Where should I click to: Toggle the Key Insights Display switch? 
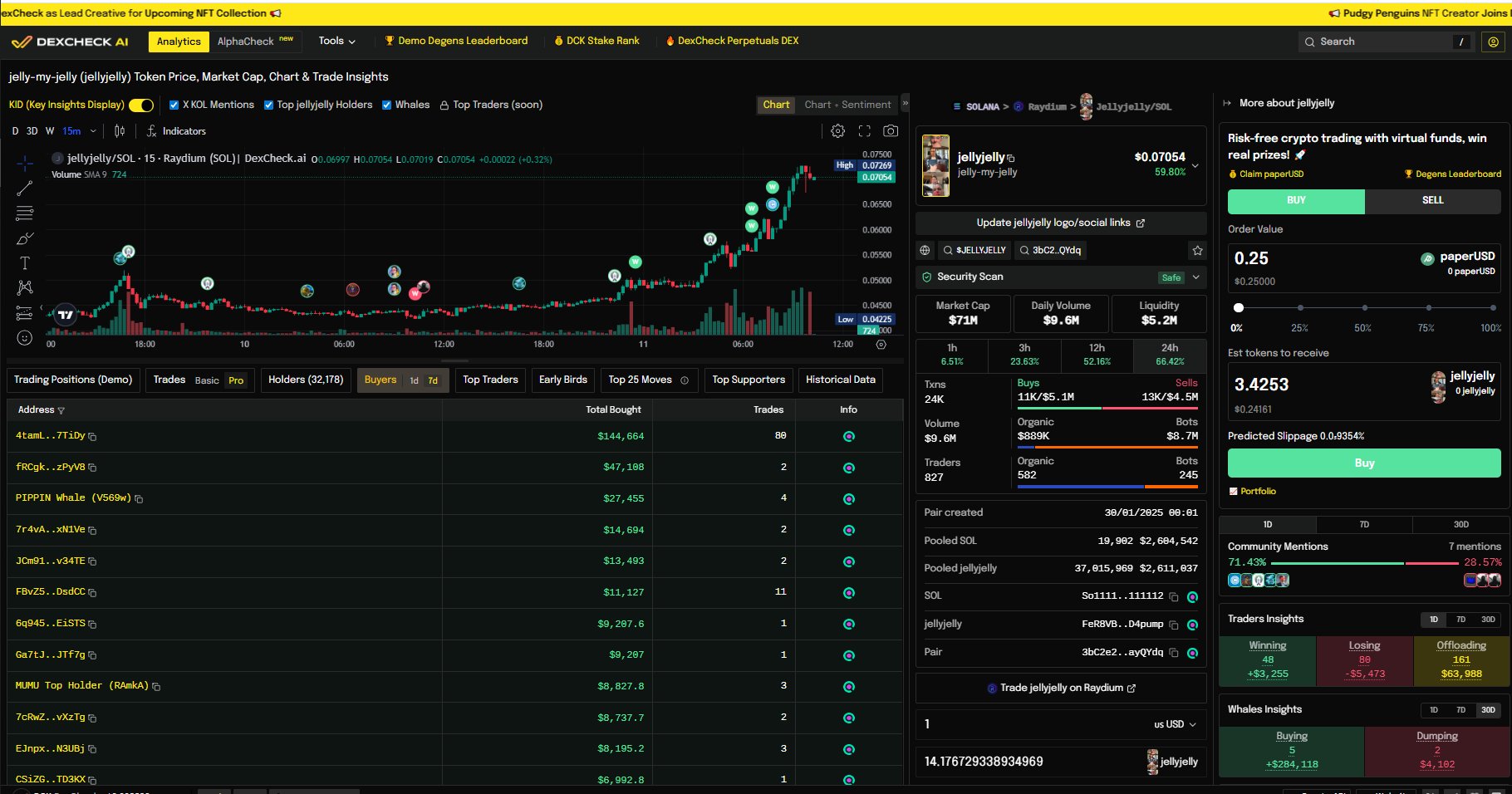tap(141, 105)
